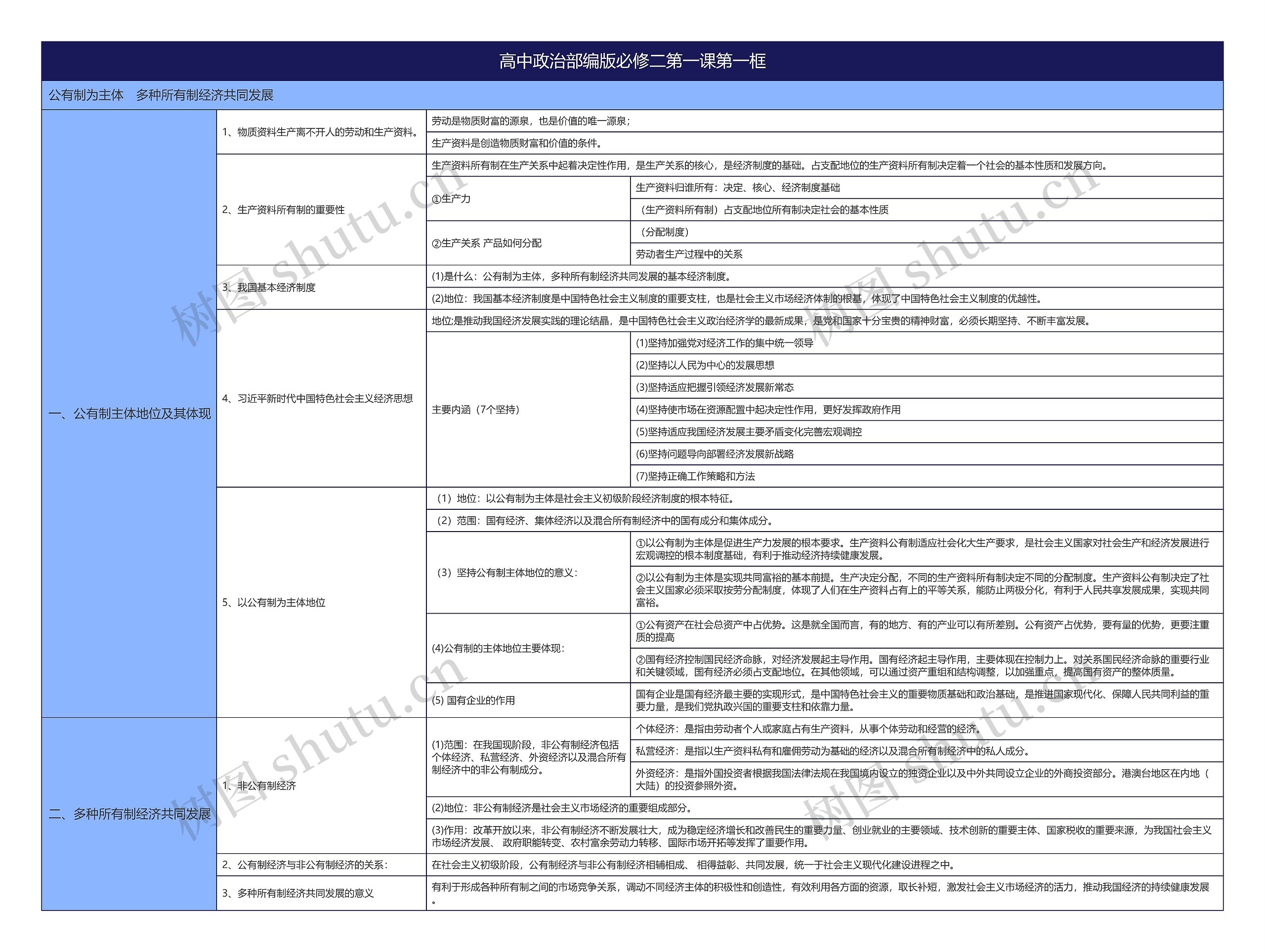
Task: Click (7)坚持正确工作策略和方法
Action: tap(927, 476)
